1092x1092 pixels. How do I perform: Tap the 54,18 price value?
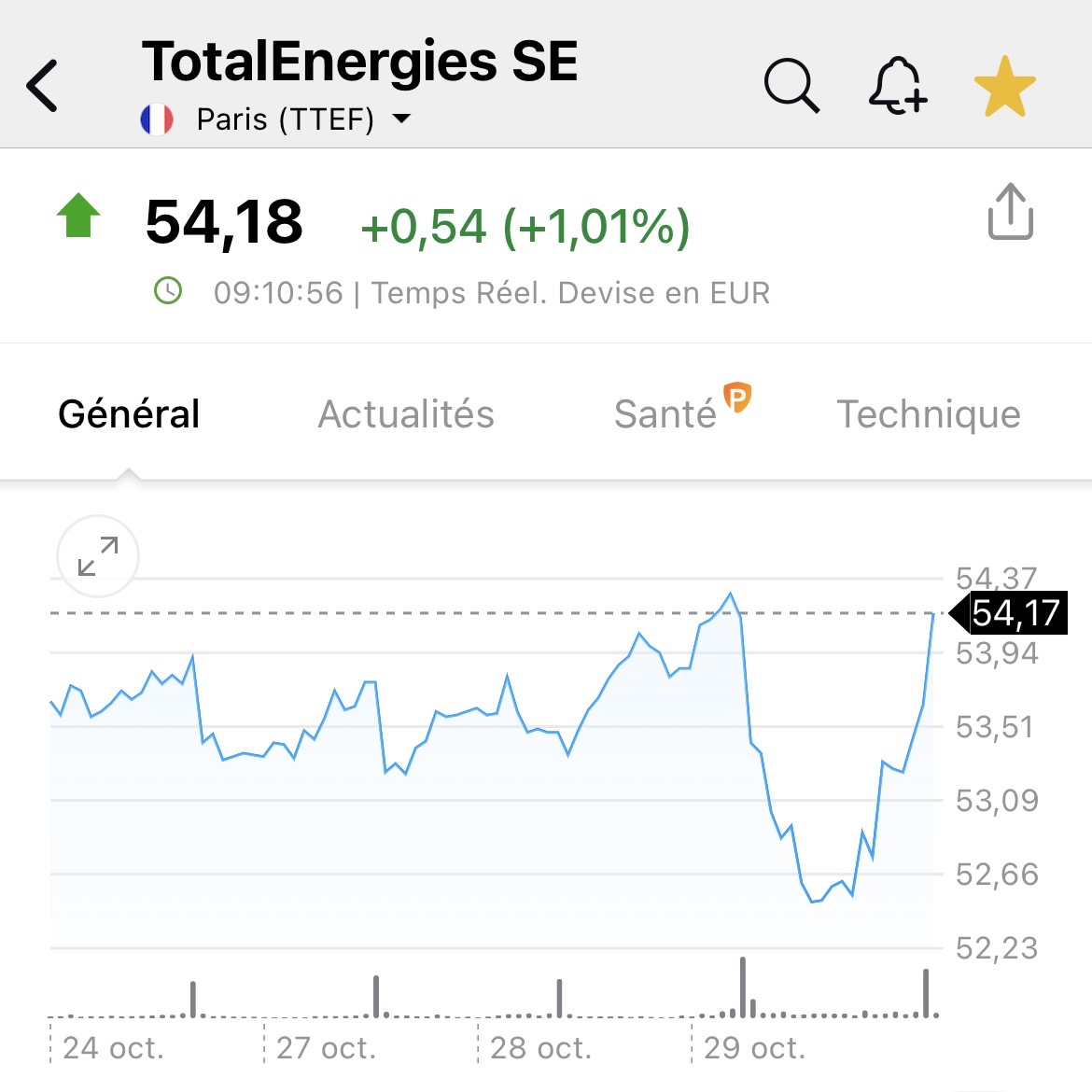point(224,222)
